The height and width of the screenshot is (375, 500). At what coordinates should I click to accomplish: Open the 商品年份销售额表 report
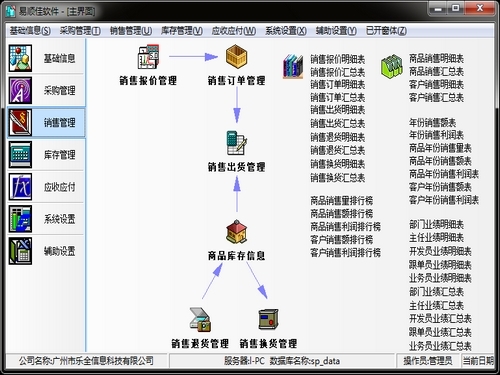pyautogui.click(x=440, y=161)
